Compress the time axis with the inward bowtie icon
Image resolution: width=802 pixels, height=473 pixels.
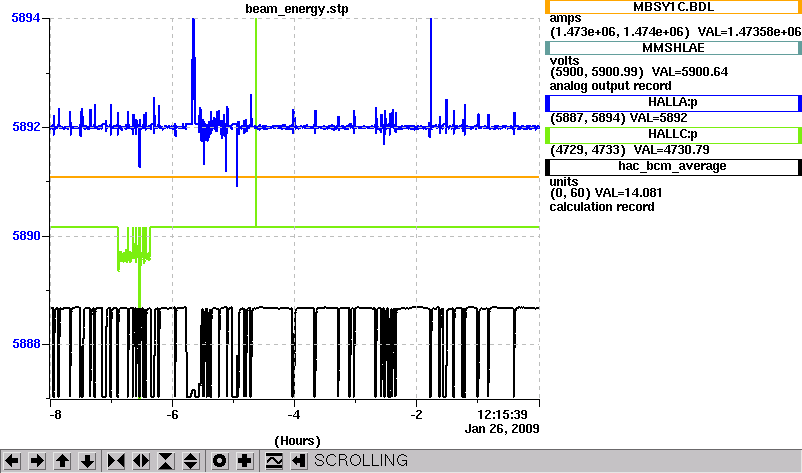coord(116,461)
